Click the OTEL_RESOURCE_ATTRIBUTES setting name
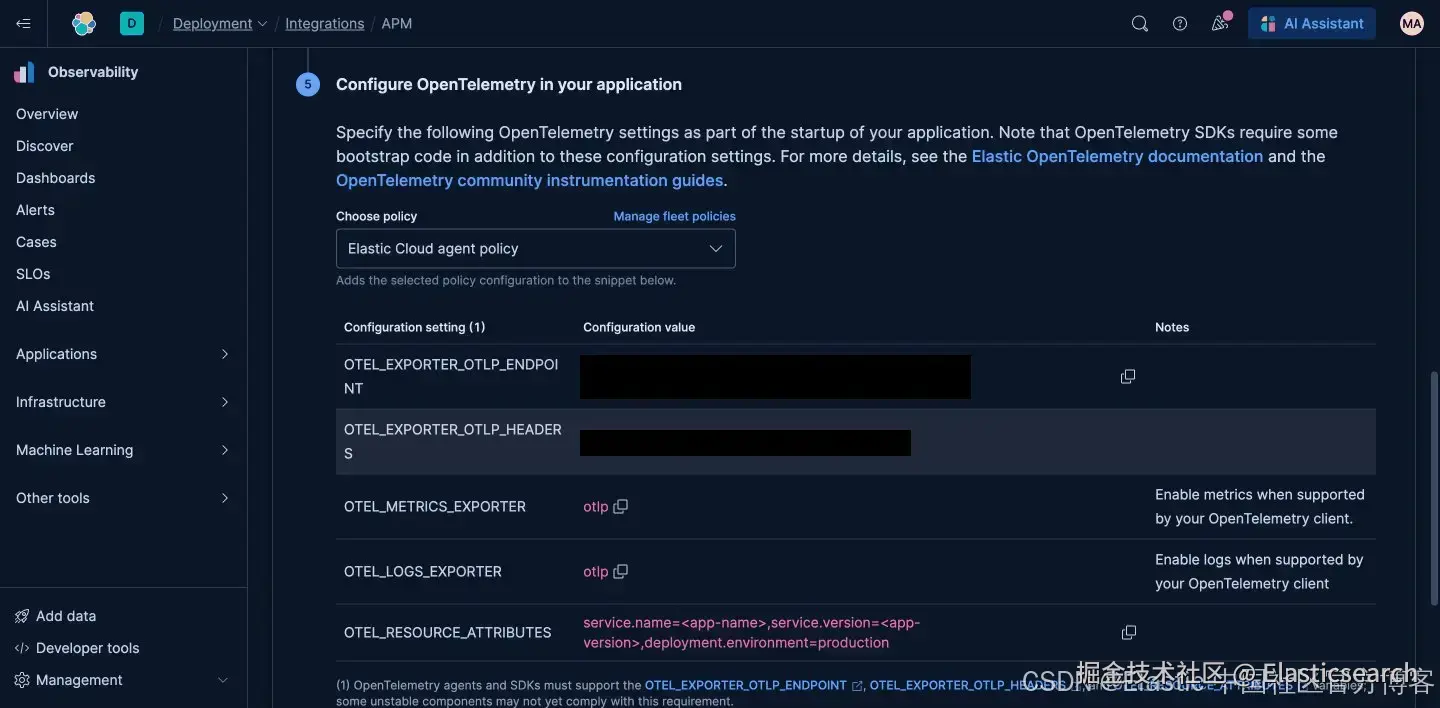The image size is (1440, 708). [x=448, y=633]
